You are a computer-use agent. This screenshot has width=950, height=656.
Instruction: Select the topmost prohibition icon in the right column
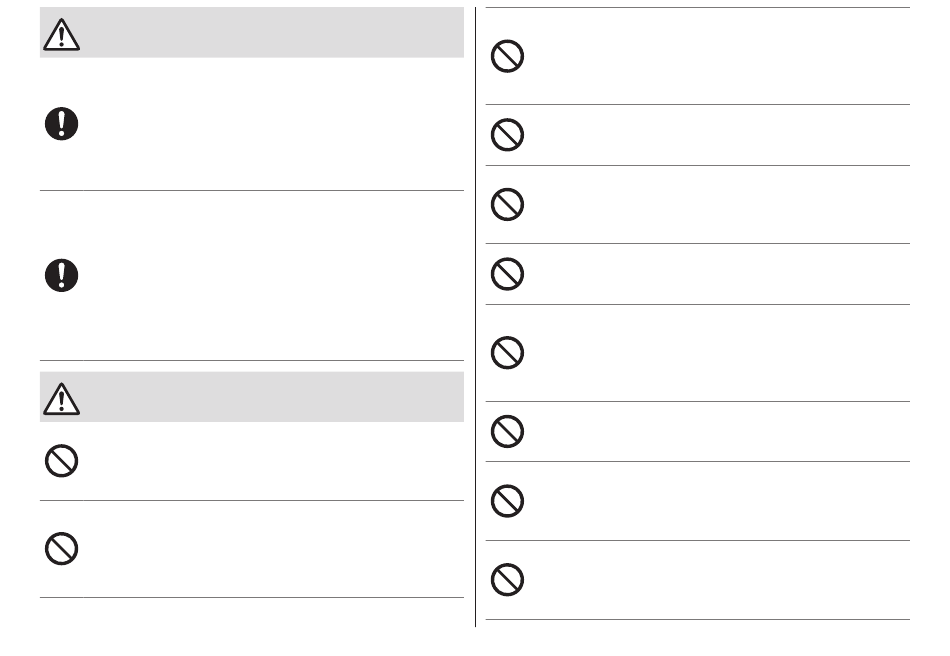click(507, 56)
